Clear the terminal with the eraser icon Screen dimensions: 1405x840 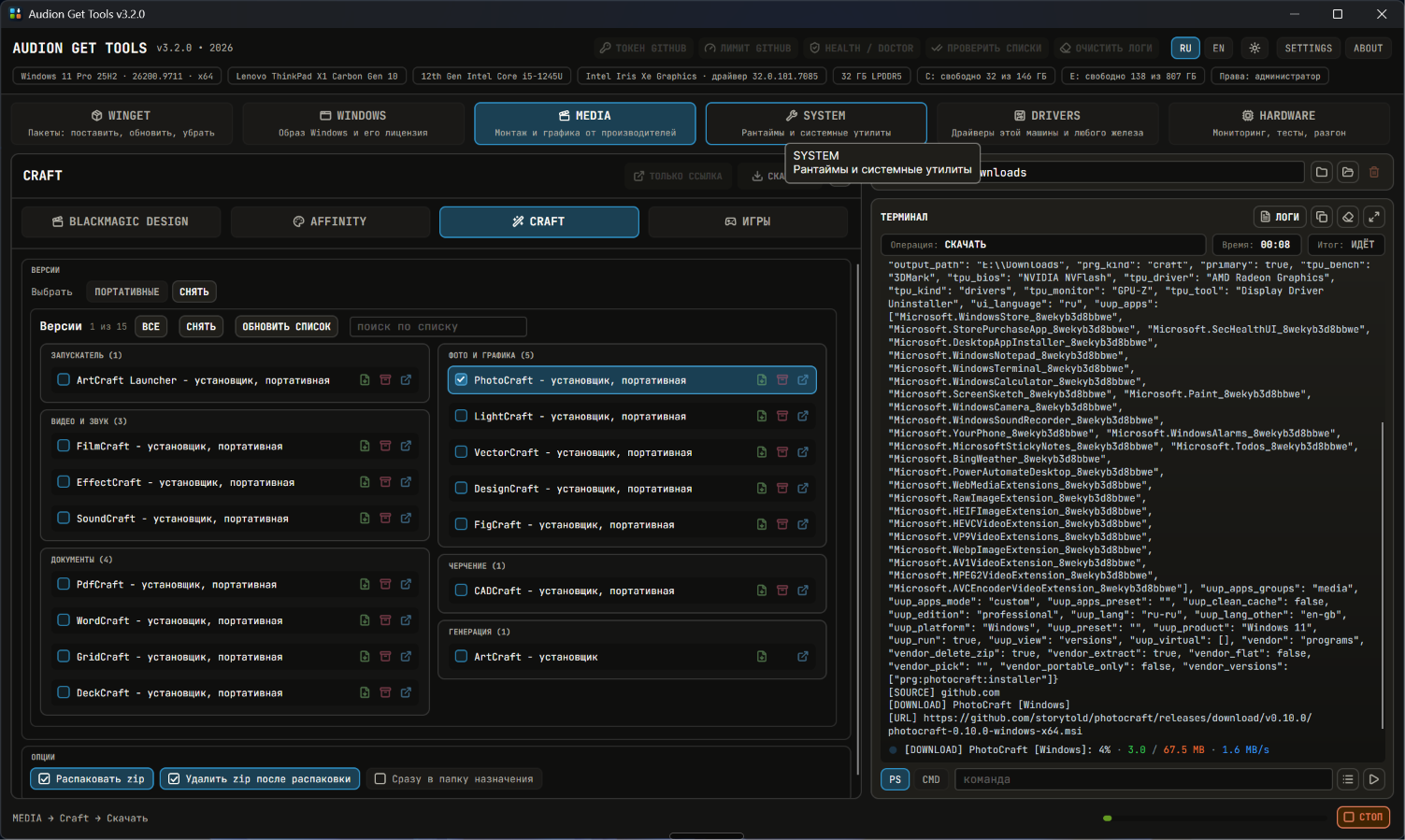[1348, 217]
